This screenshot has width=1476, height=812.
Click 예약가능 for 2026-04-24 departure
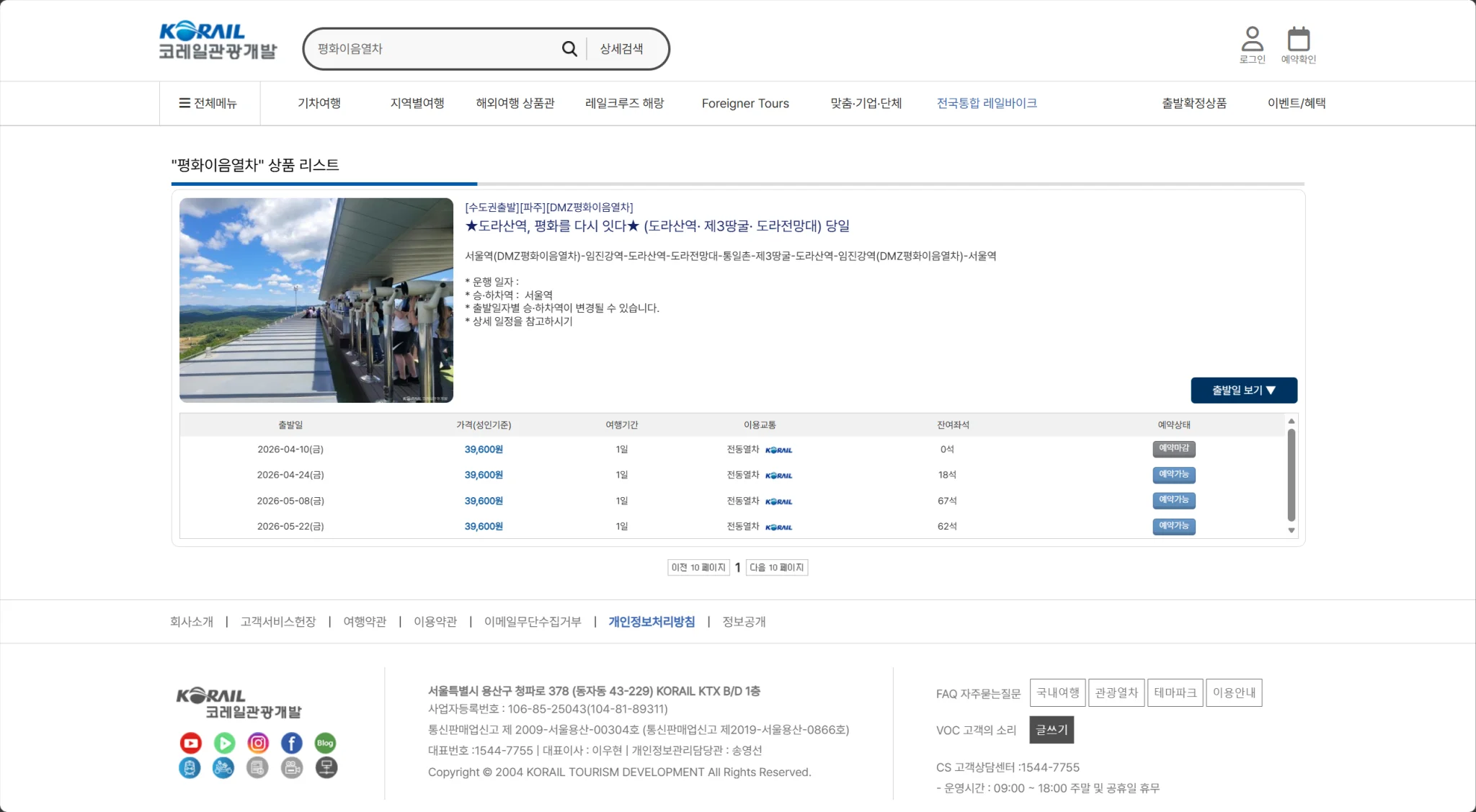1173,475
